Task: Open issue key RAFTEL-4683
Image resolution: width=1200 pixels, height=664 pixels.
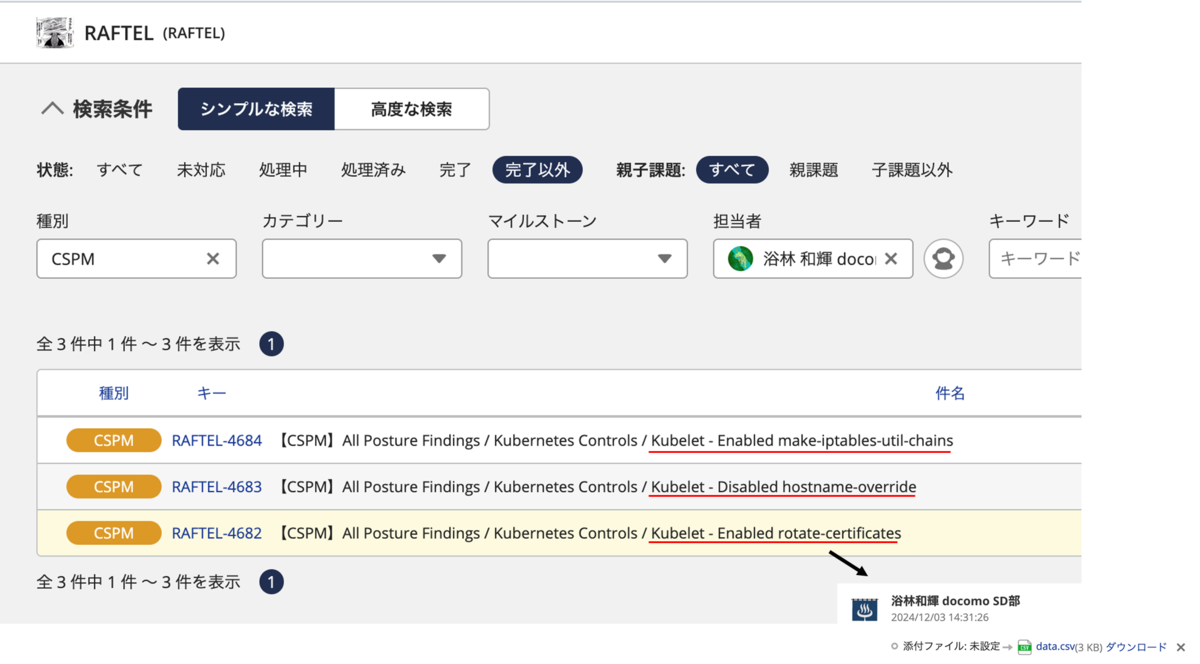Action: [217, 487]
